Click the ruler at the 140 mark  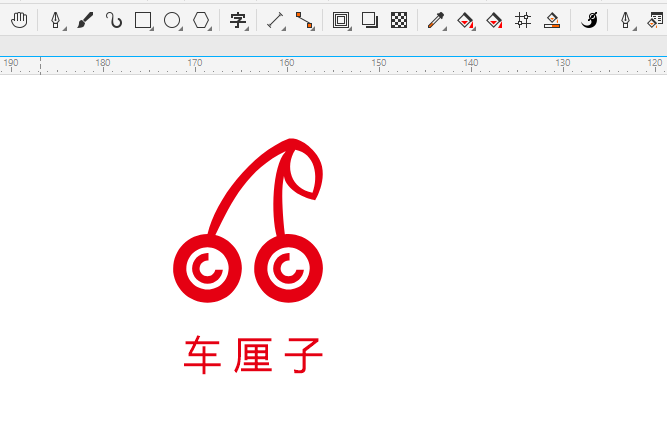click(471, 65)
